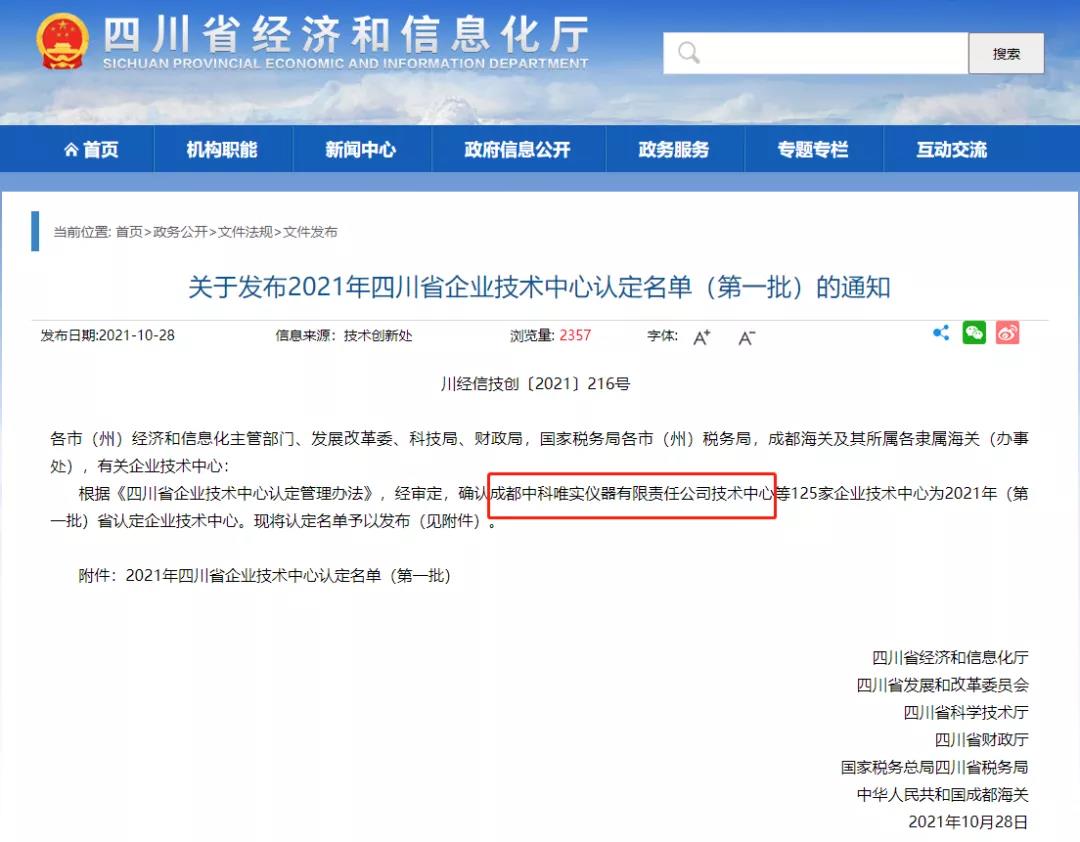The image size is (1080, 842).
Task: Open the 2021年四川省企业技术中心认定名单 attachment
Action: (288, 575)
